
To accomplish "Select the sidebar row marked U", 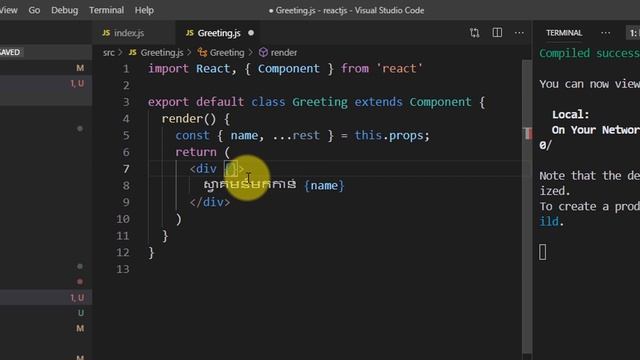I will pyautogui.click(x=46, y=313).
